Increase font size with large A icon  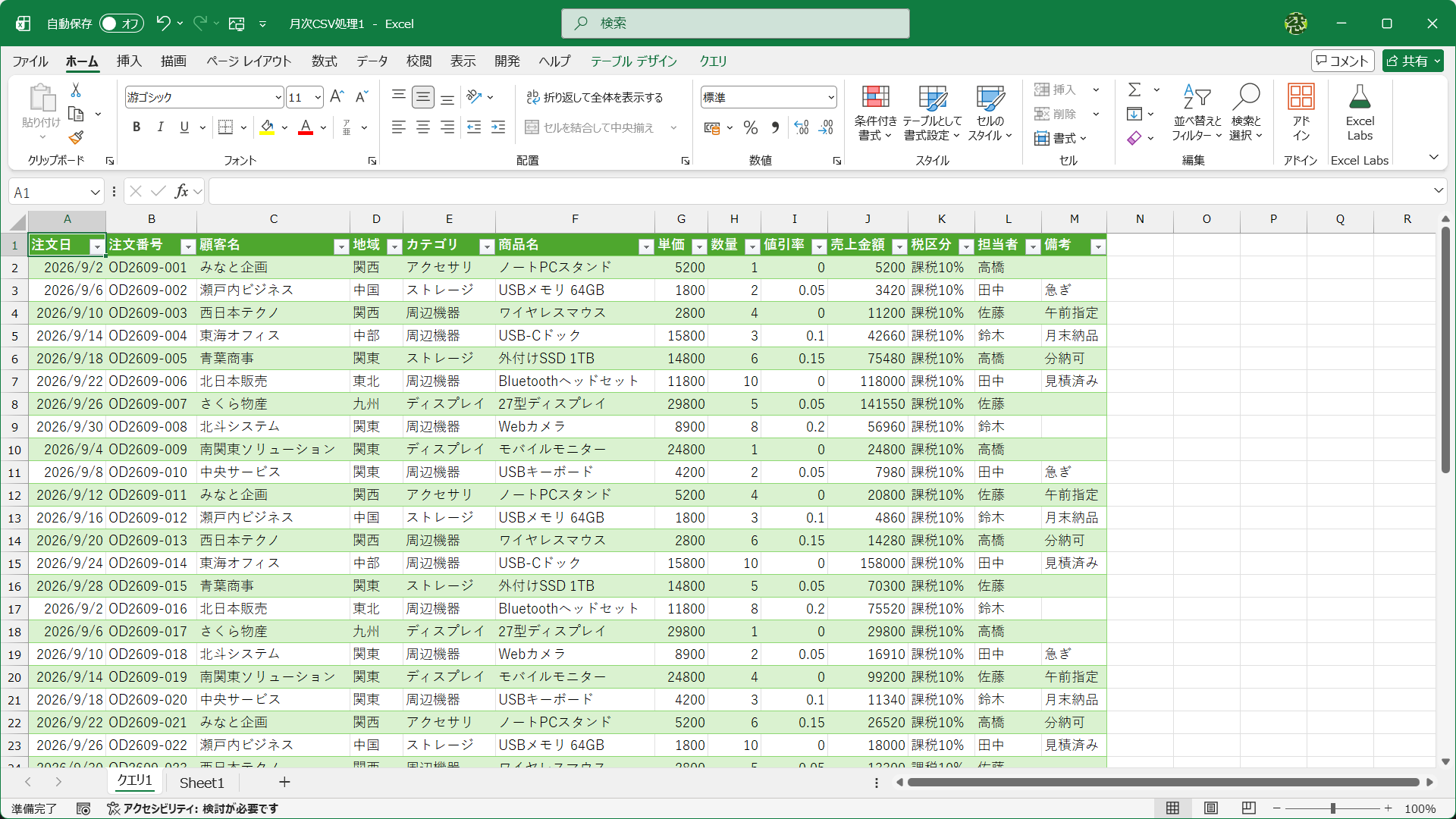coord(337,97)
